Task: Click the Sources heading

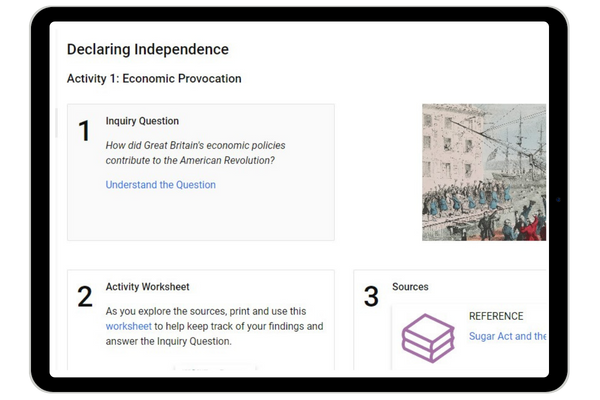Action: click(410, 287)
